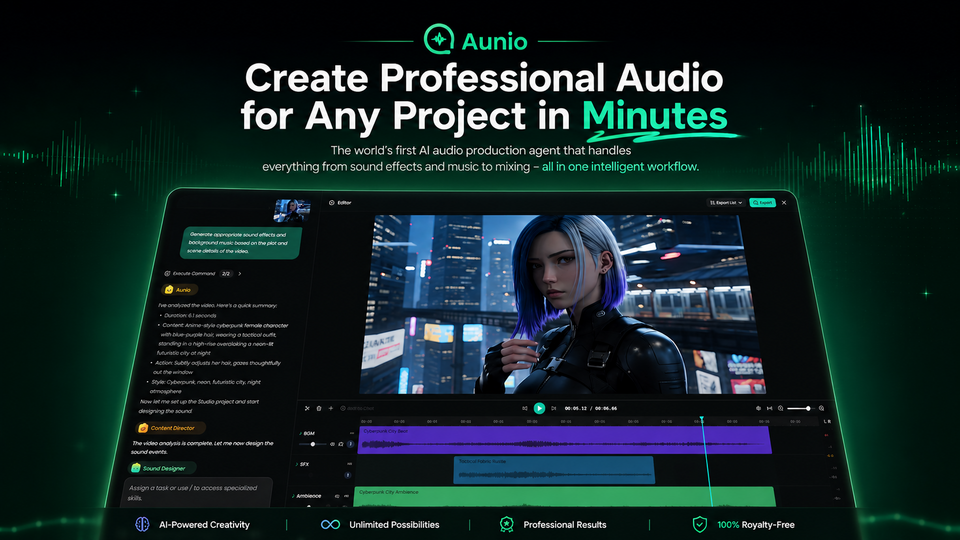960x540 pixels.
Task: Skip to previous with the rewind button
Action: pos(525,408)
